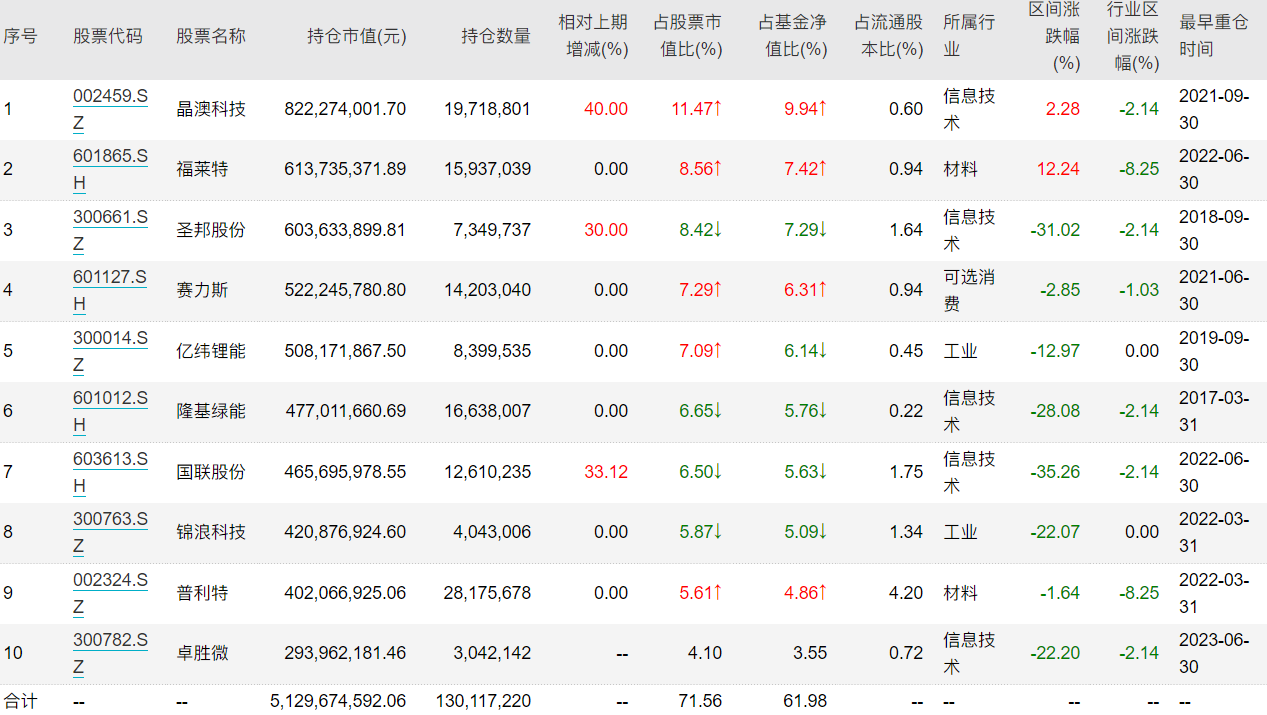Click holding quantity 28,175,678

(x=487, y=593)
